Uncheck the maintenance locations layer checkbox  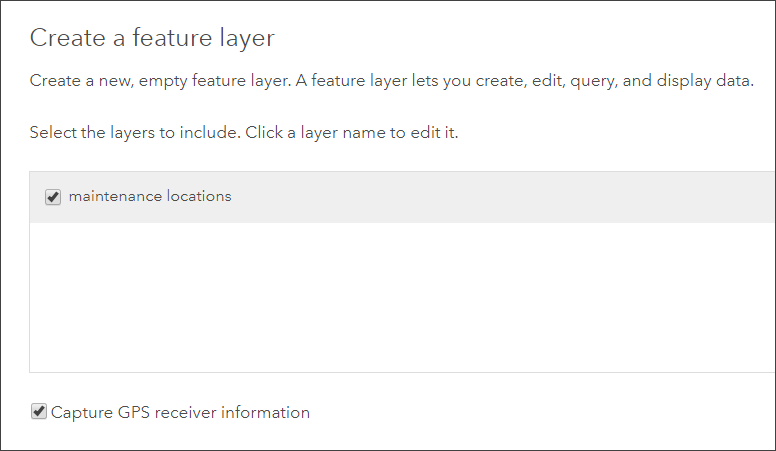(x=53, y=197)
